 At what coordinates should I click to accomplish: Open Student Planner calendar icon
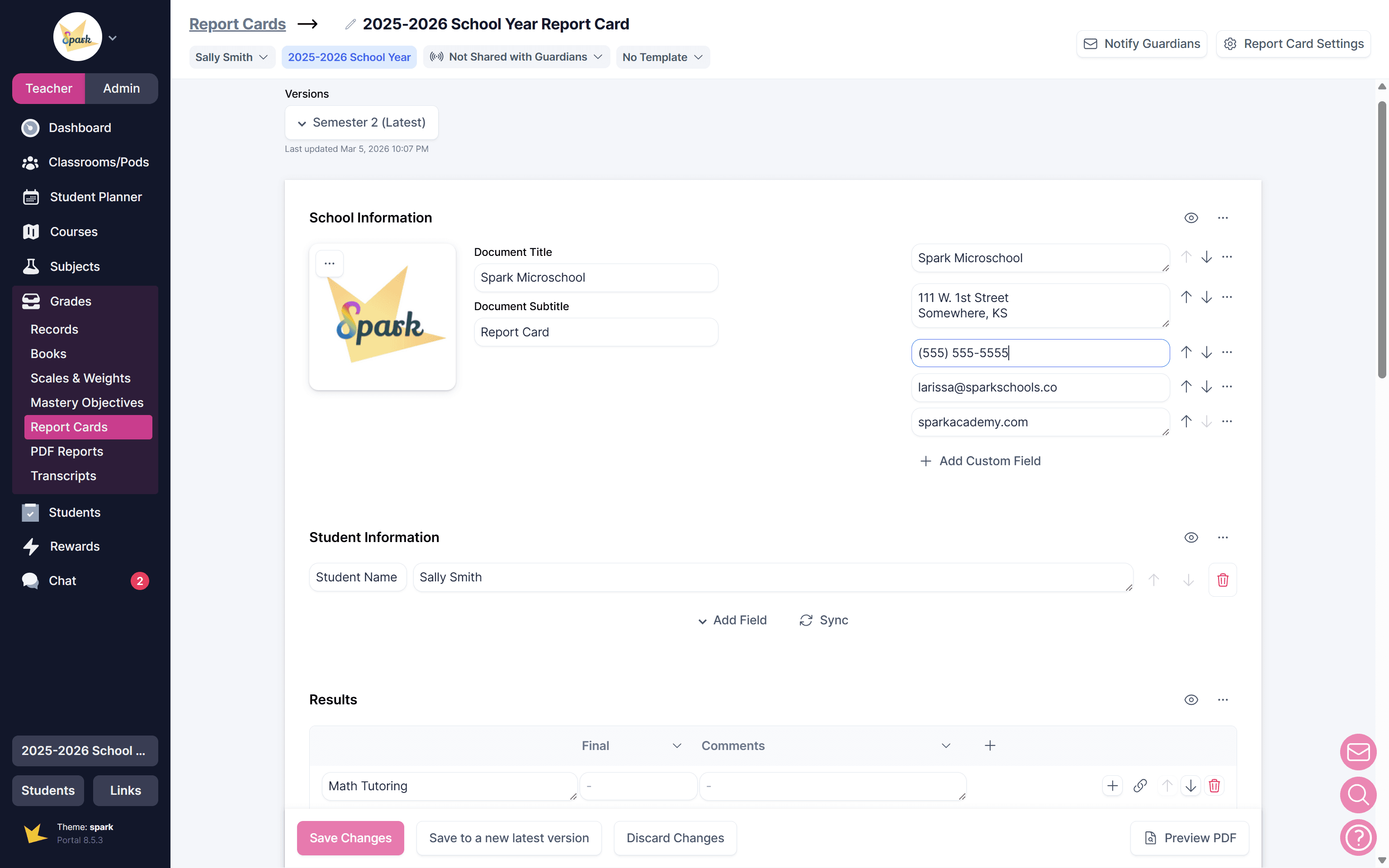pyautogui.click(x=30, y=197)
